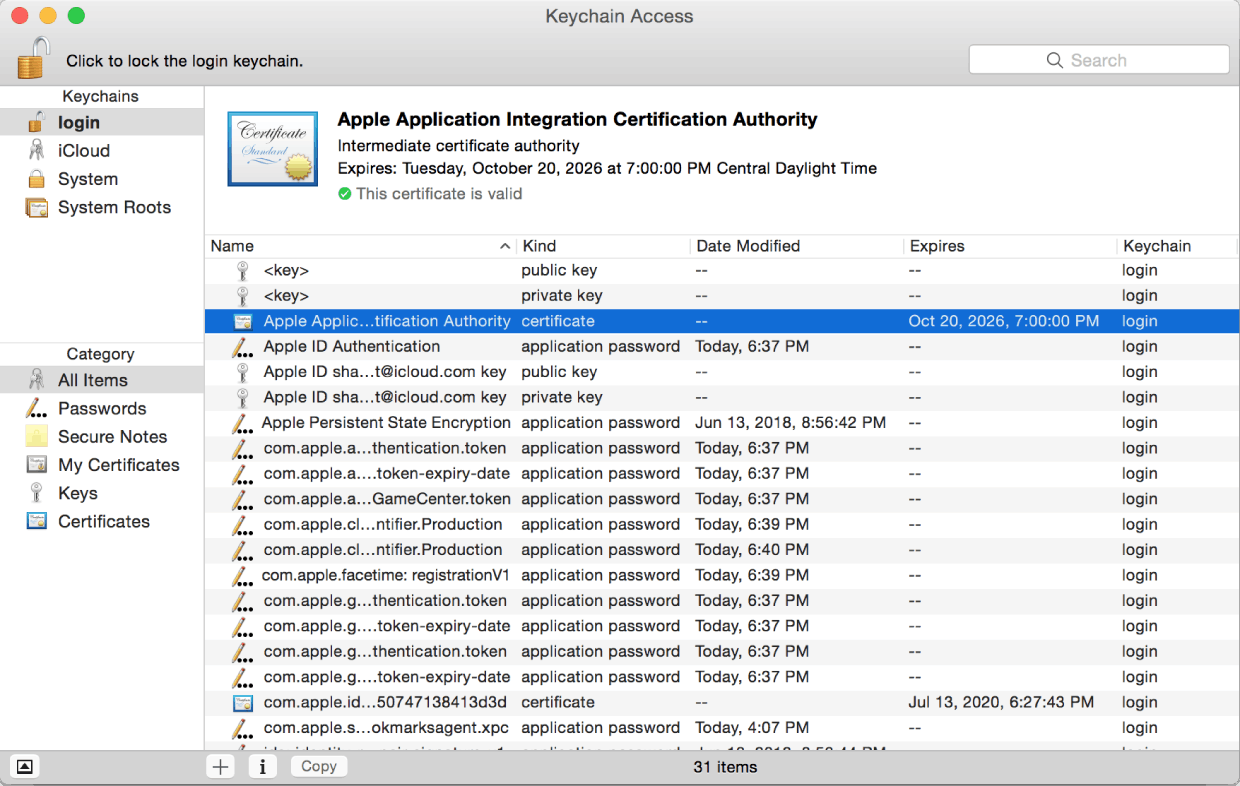This screenshot has height=786, width=1240.
Task: Click the Keys category key icon
Action: (x=37, y=493)
